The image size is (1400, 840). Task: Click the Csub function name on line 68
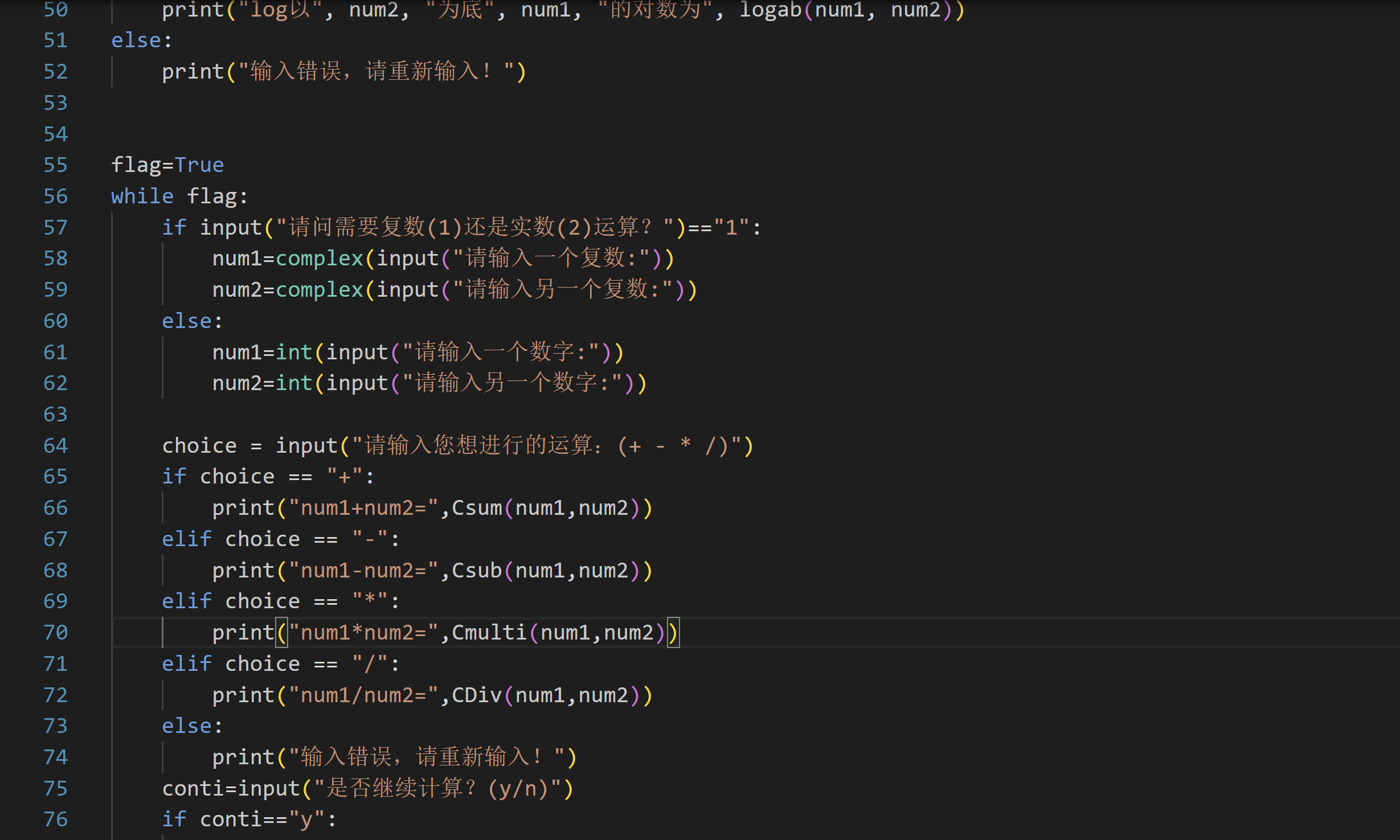click(477, 571)
